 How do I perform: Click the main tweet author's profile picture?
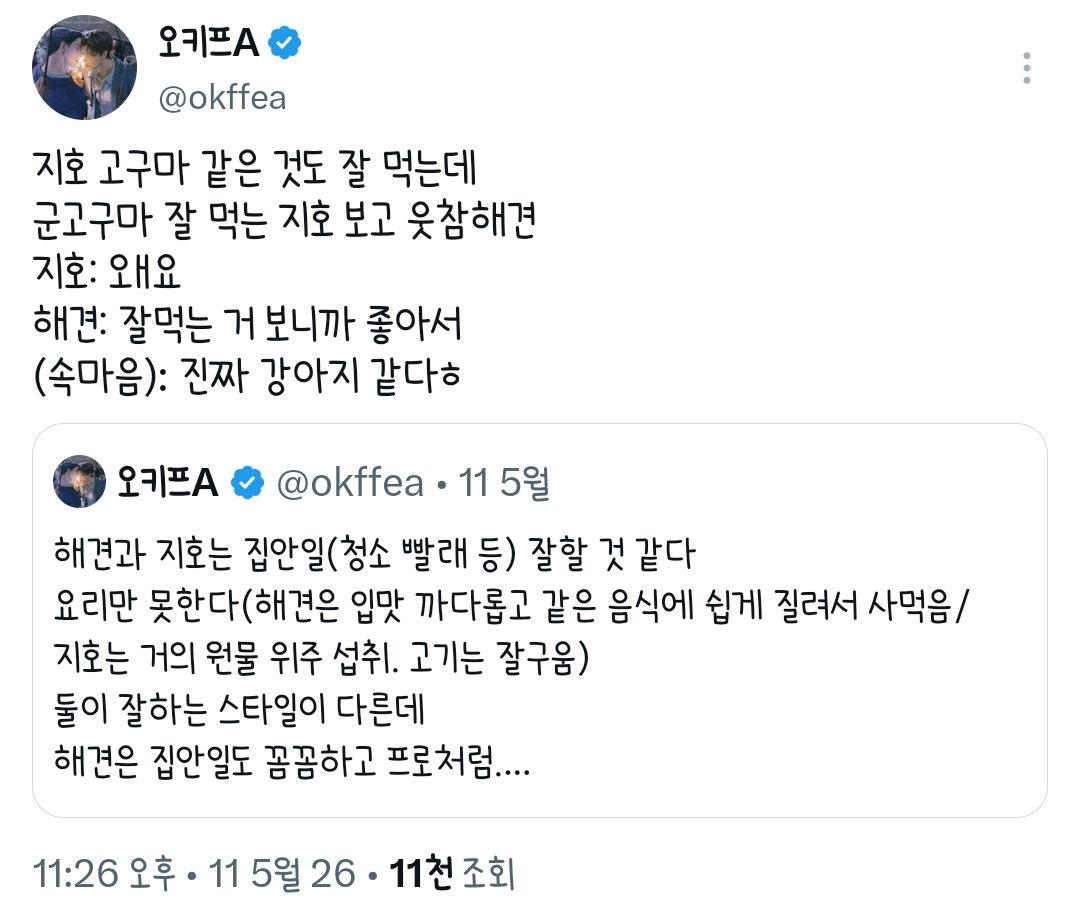tap(84, 67)
